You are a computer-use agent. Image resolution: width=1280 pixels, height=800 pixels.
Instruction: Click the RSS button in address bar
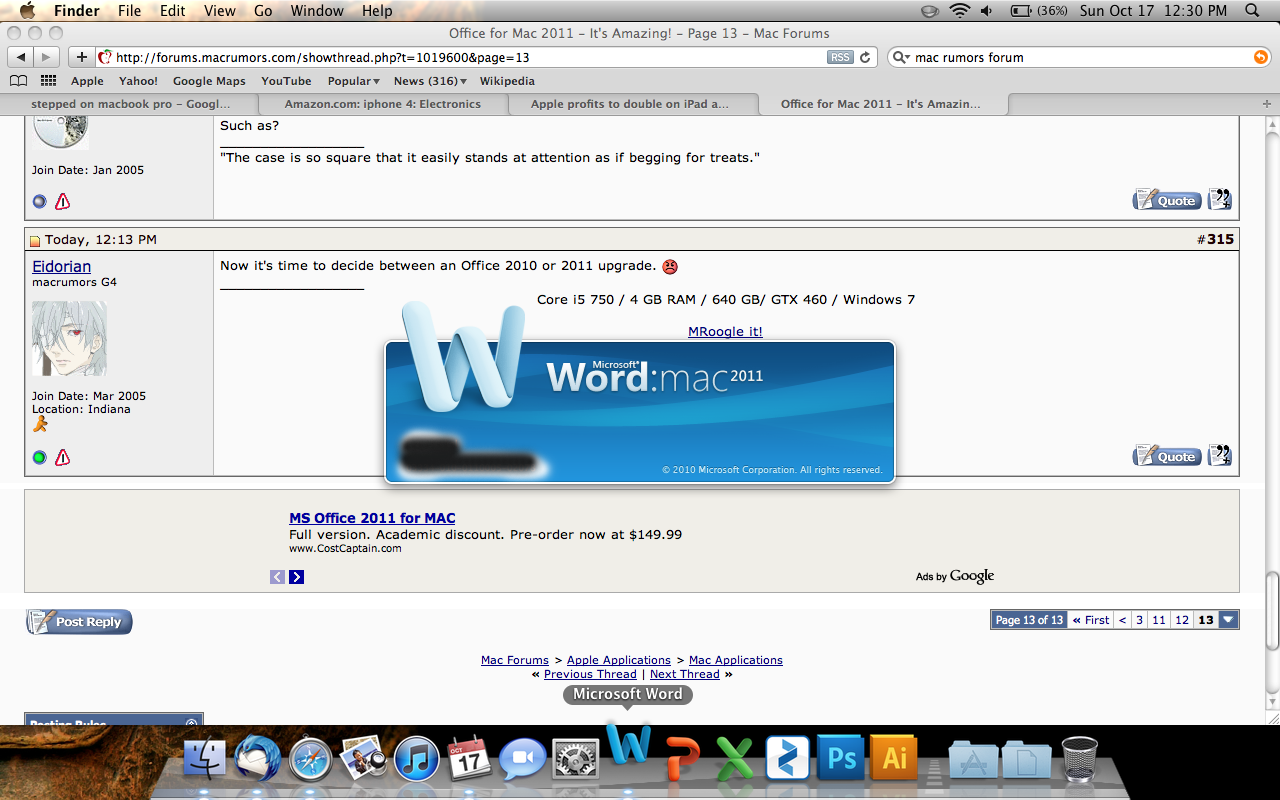[840, 57]
